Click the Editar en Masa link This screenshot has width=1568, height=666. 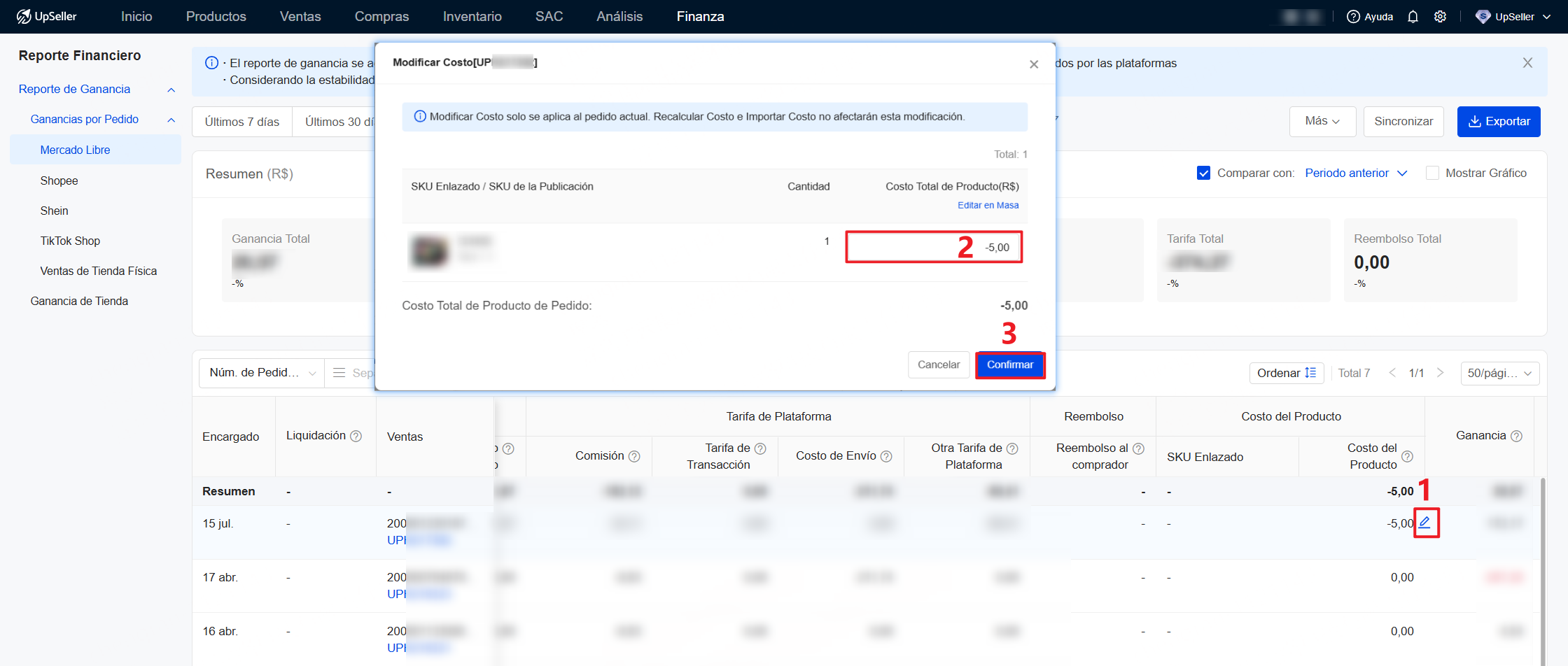point(988,205)
